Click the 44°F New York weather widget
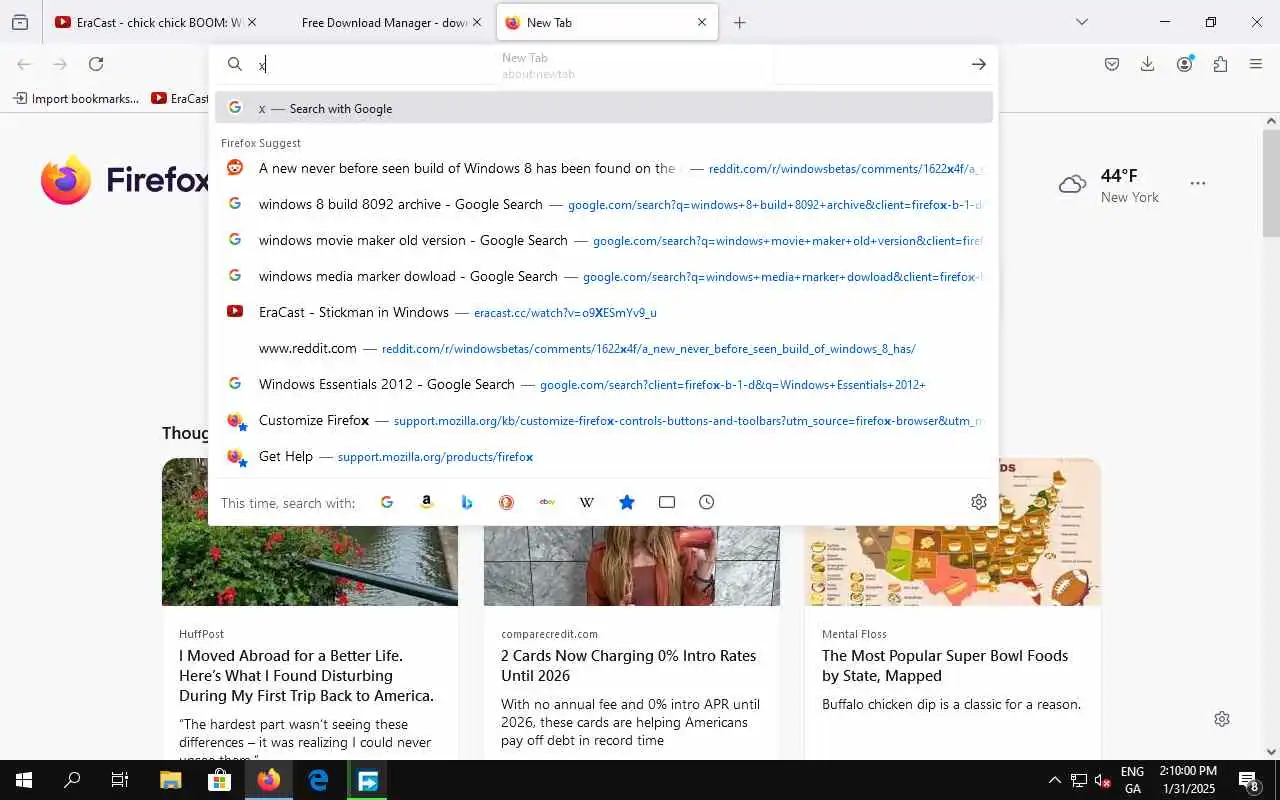This screenshot has height=800, width=1280. (1109, 185)
